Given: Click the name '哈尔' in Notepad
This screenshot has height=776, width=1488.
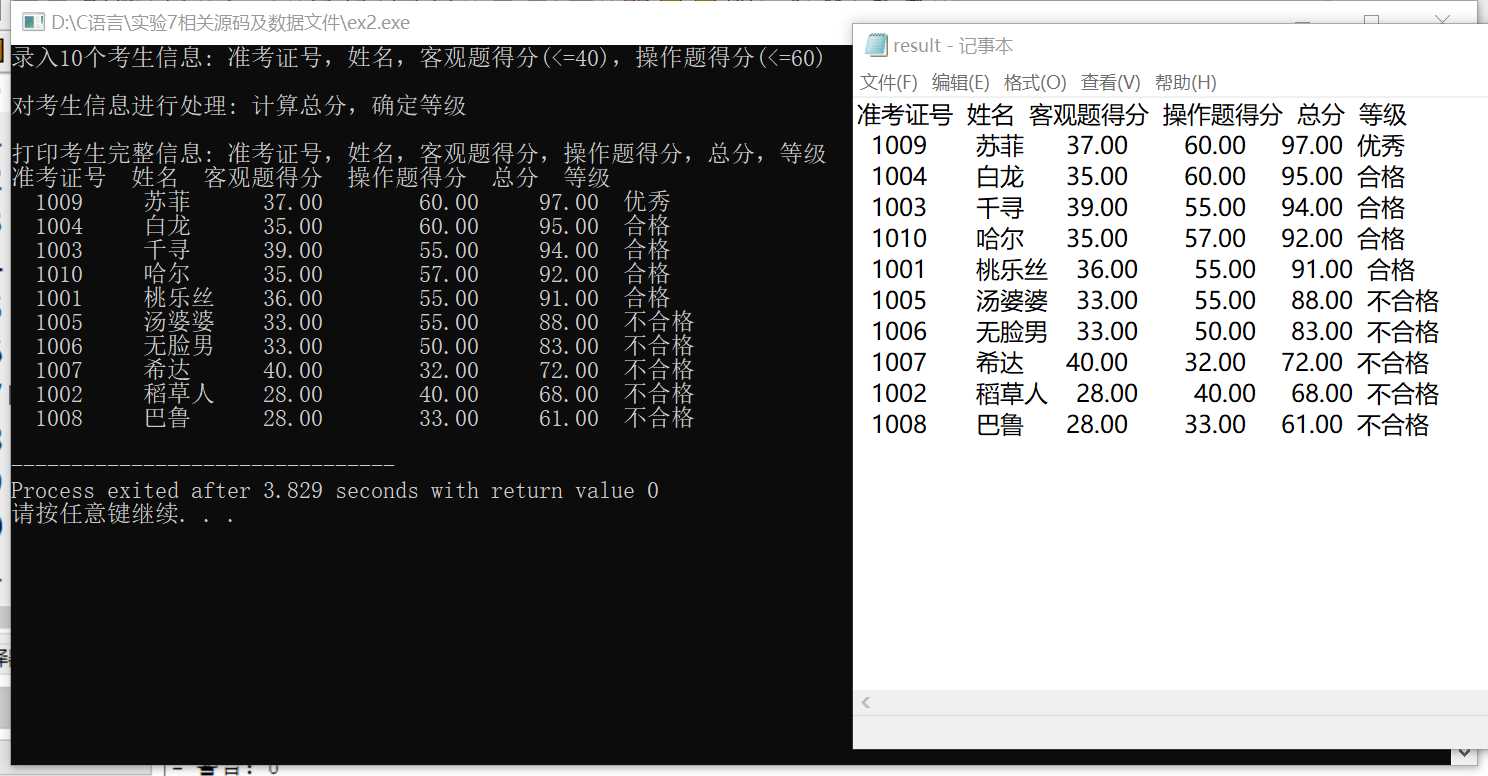Looking at the screenshot, I should click(1000, 239).
